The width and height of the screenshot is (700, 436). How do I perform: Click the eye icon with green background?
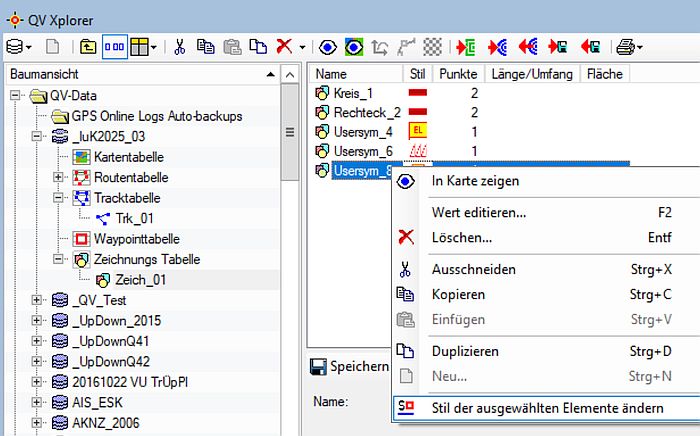(x=354, y=47)
